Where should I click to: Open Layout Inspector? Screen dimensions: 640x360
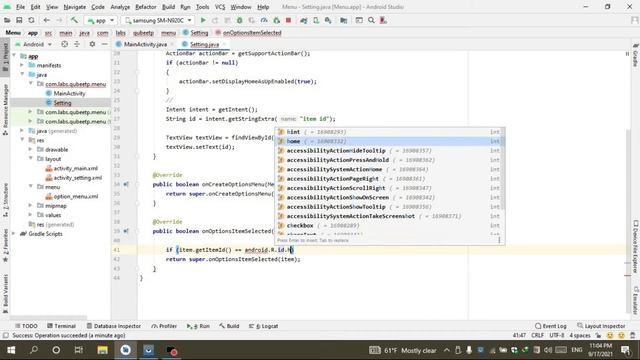(601, 326)
